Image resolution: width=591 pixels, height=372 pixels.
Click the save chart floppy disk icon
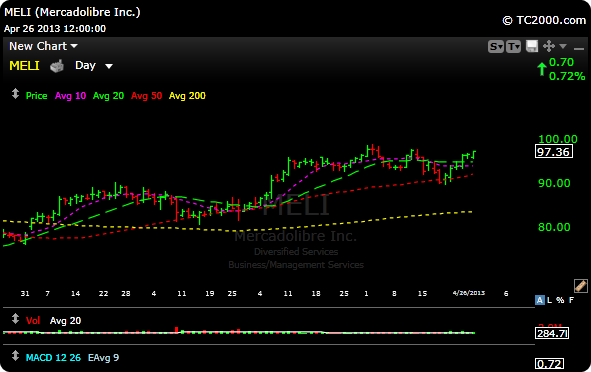click(x=532, y=46)
